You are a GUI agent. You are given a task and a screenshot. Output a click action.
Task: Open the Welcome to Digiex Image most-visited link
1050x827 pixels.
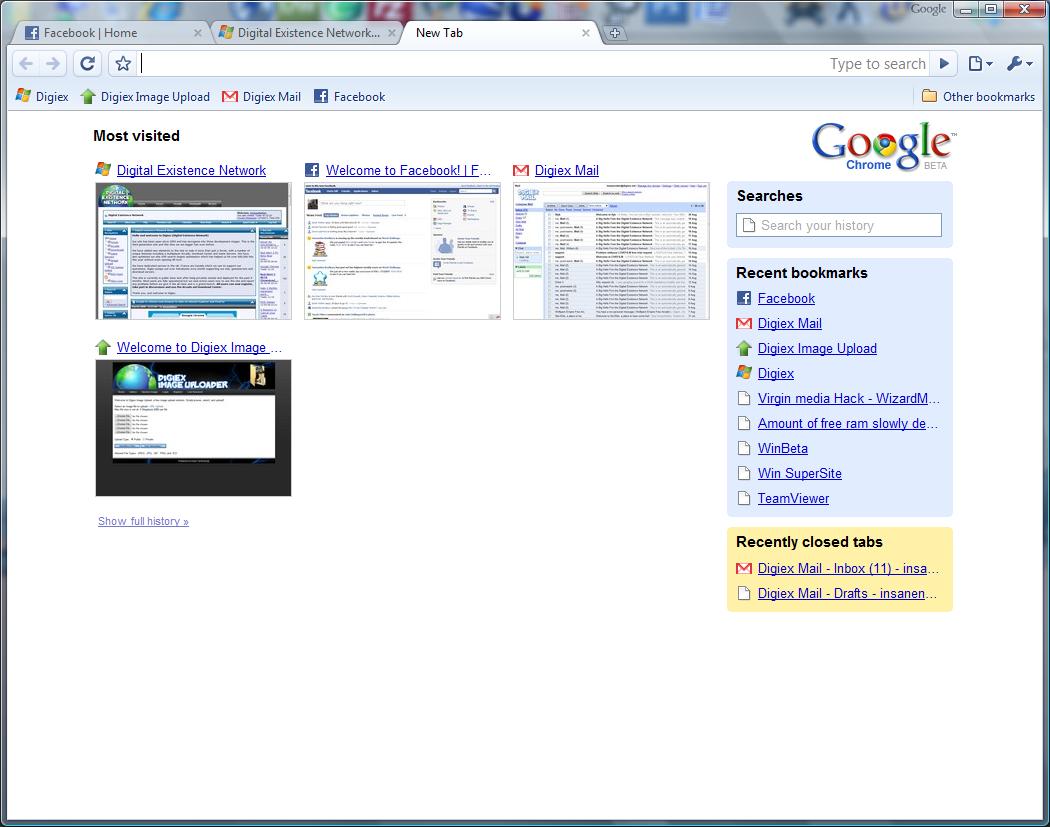(x=200, y=348)
